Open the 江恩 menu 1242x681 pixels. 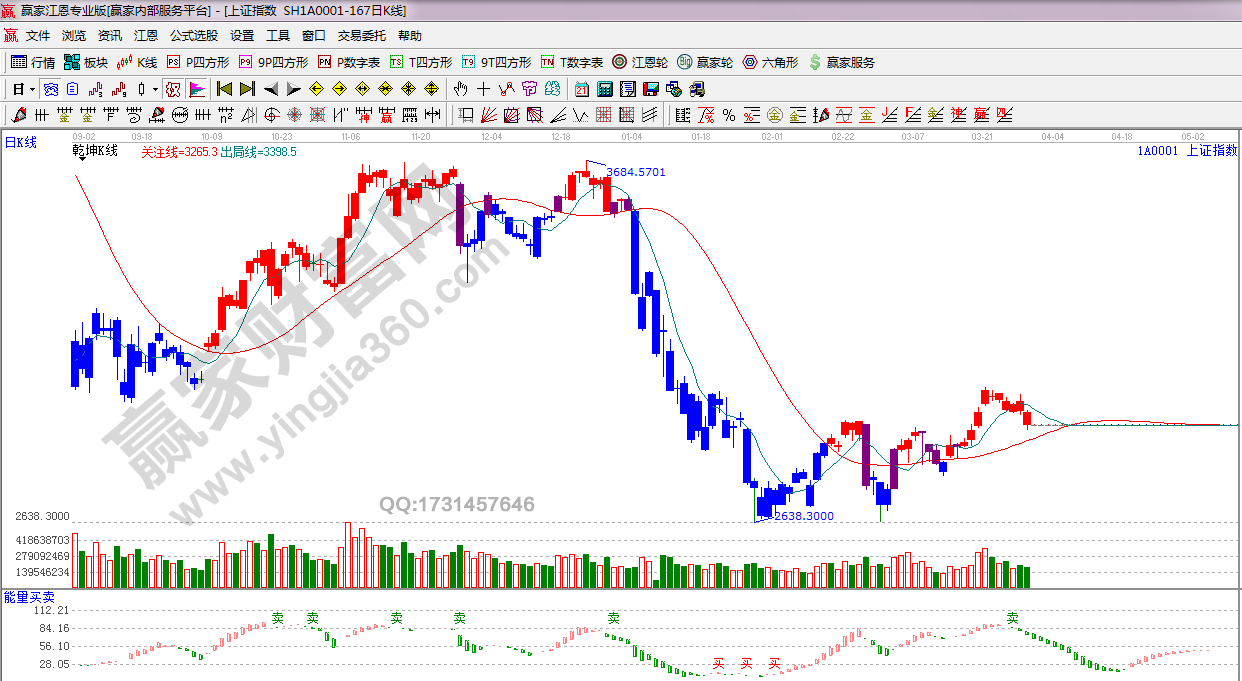coord(145,35)
